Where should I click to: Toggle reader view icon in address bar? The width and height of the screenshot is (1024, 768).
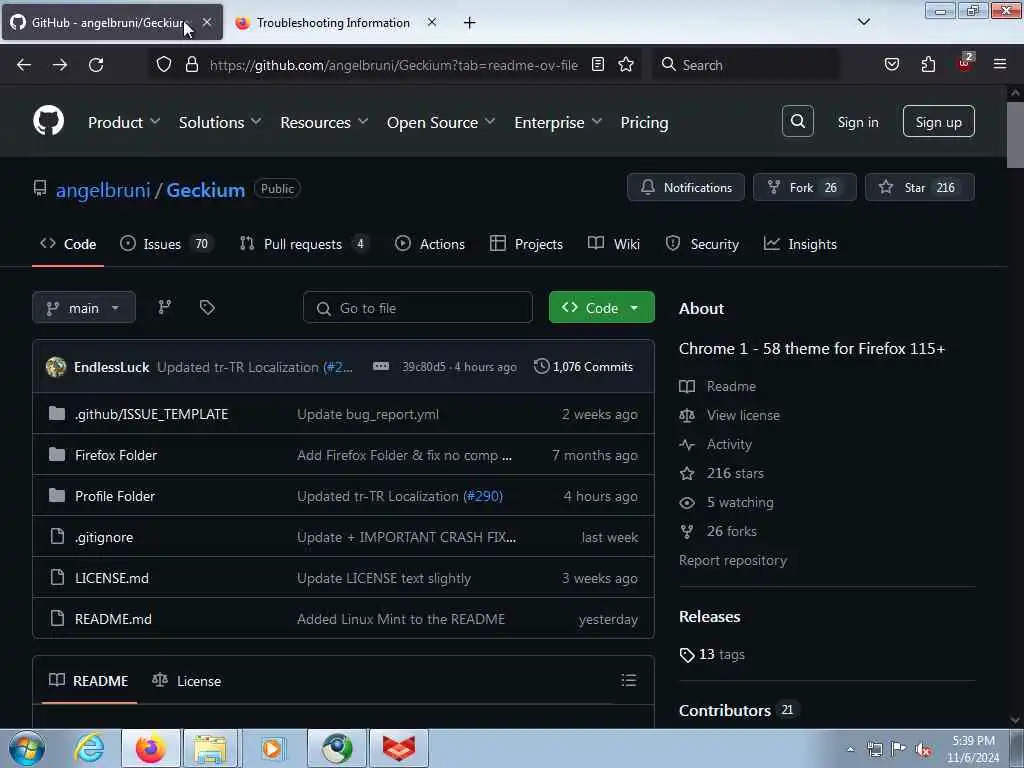point(598,64)
